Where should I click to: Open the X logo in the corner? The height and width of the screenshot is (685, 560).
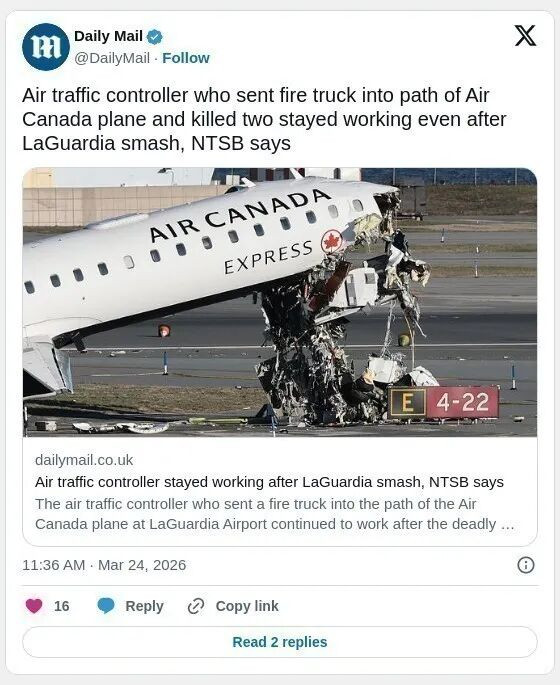525,35
